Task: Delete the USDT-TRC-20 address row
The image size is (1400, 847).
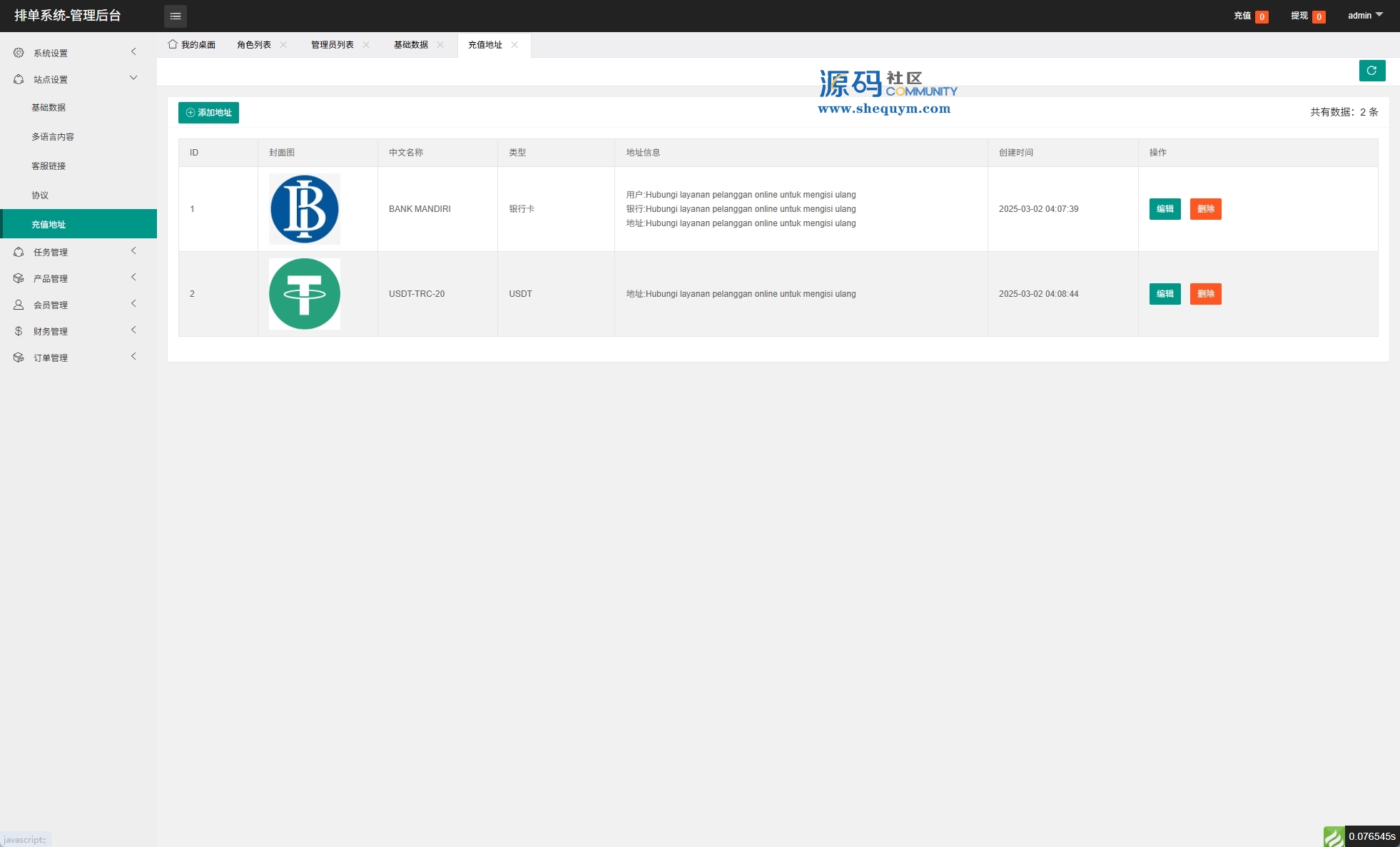Action: [1205, 294]
